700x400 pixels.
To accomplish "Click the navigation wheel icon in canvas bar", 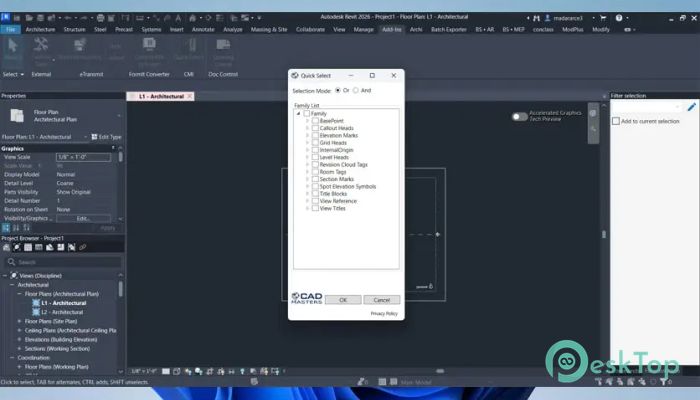I will [x=593, y=113].
